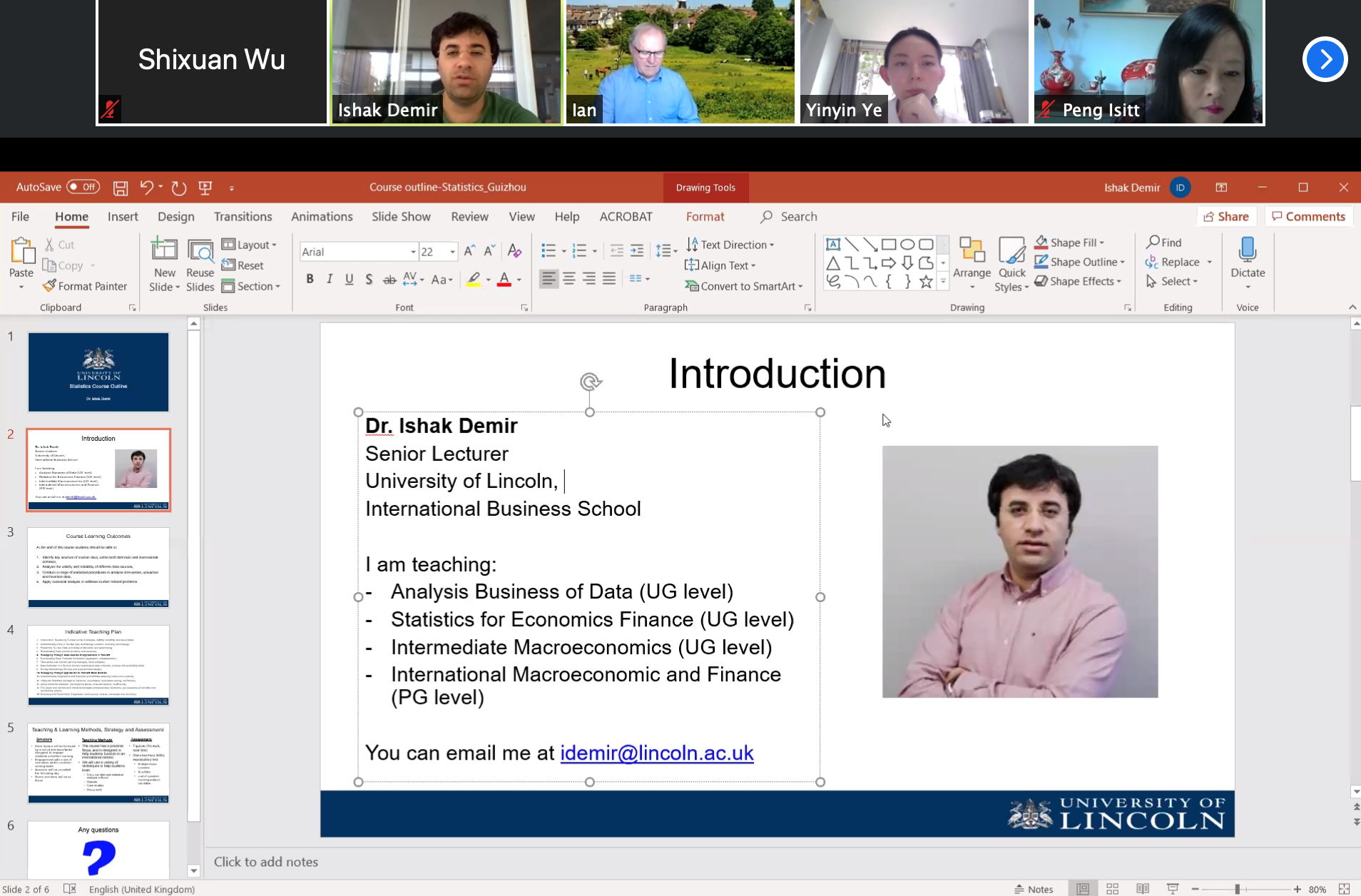1361x896 pixels.
Task: Decrease list indent level icon
Action: click(x=617, y=250)
